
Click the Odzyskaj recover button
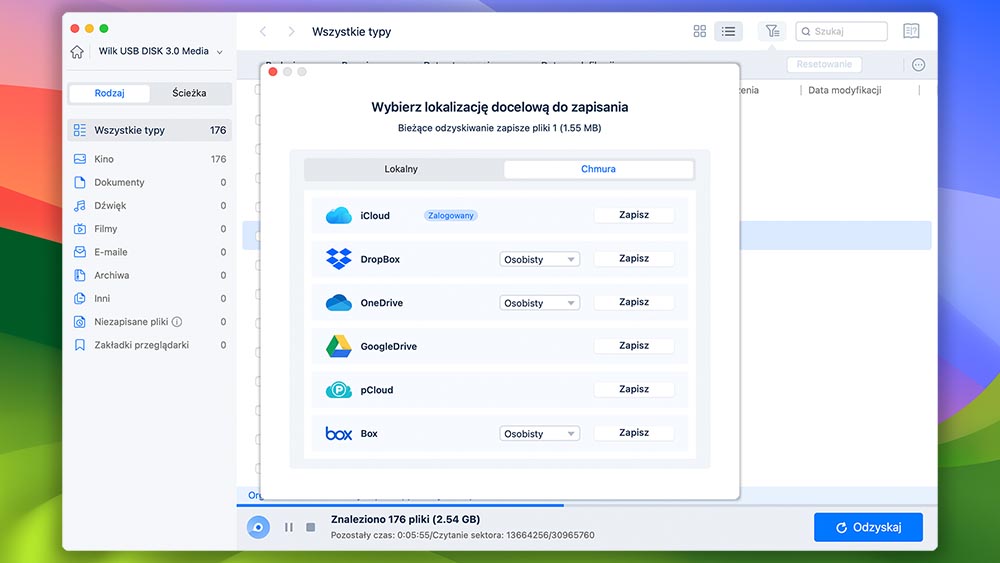pyautogui.click(x=868, y=527)
